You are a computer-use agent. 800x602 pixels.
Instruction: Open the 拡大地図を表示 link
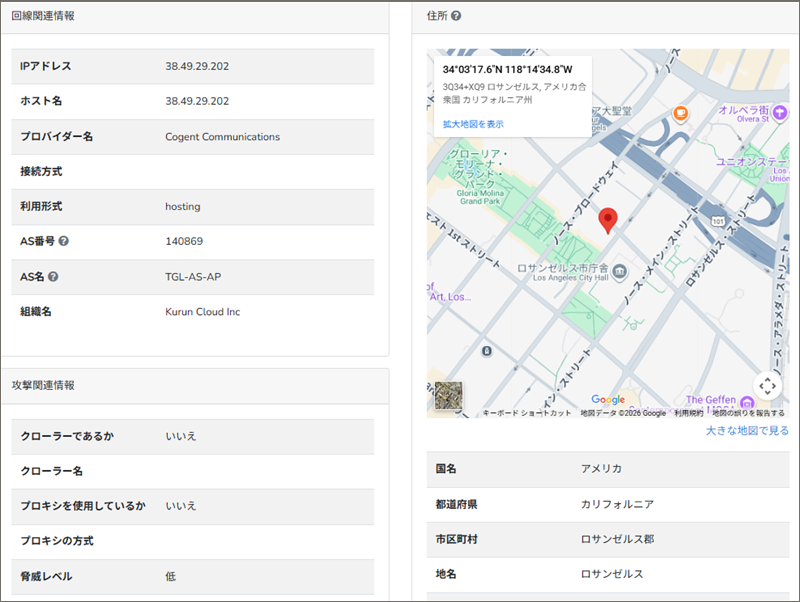[x=473, y=124]
